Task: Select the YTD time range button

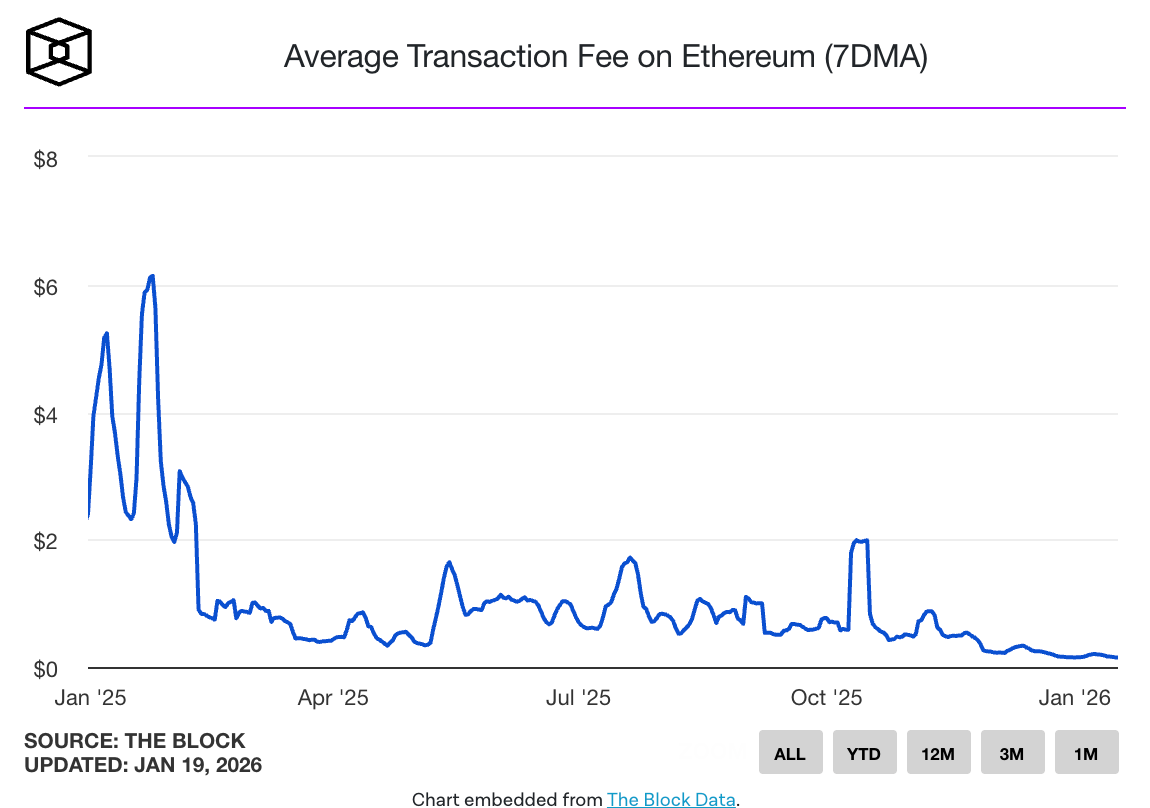Action: [x=864, y=752]
